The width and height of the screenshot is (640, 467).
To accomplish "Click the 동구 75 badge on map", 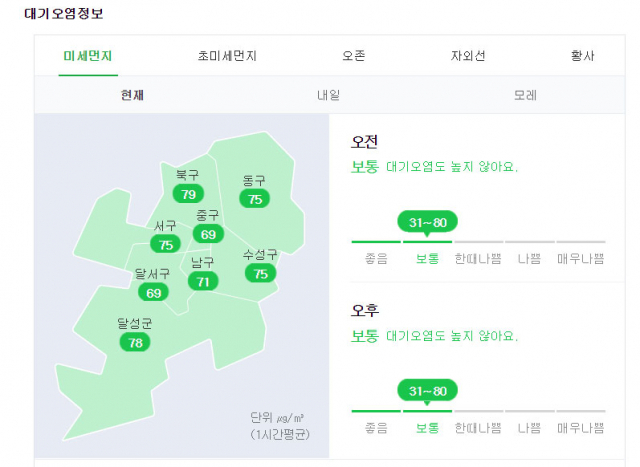I will pos(255,199).
